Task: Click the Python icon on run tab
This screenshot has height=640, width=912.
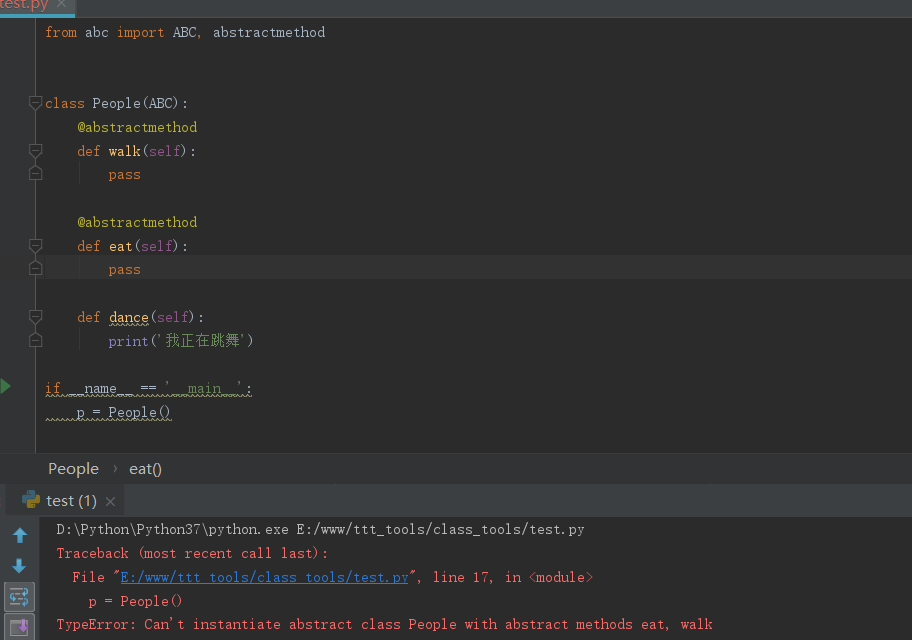Action: click(x=31, y=500)
